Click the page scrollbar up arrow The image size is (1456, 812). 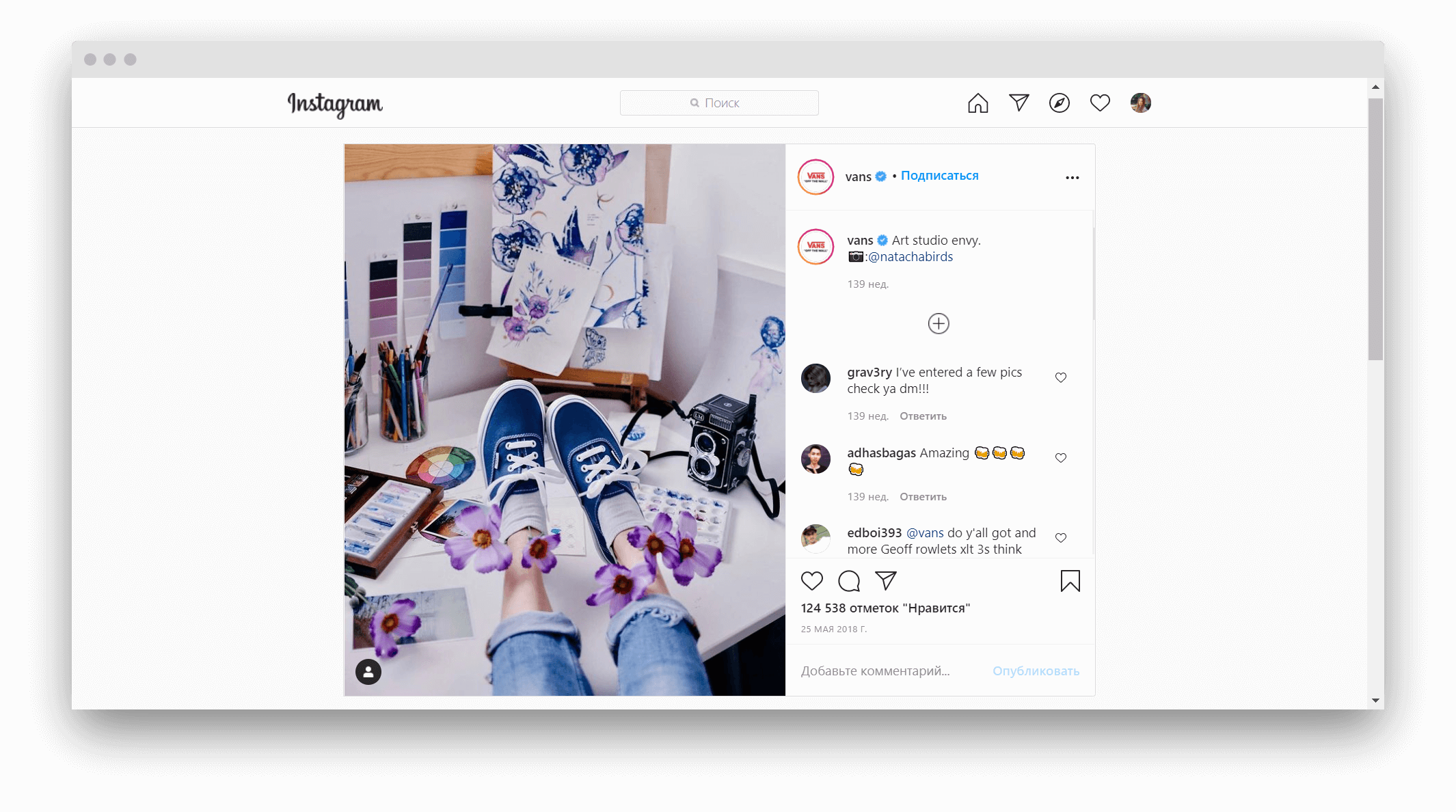[x=1375, y=87]
